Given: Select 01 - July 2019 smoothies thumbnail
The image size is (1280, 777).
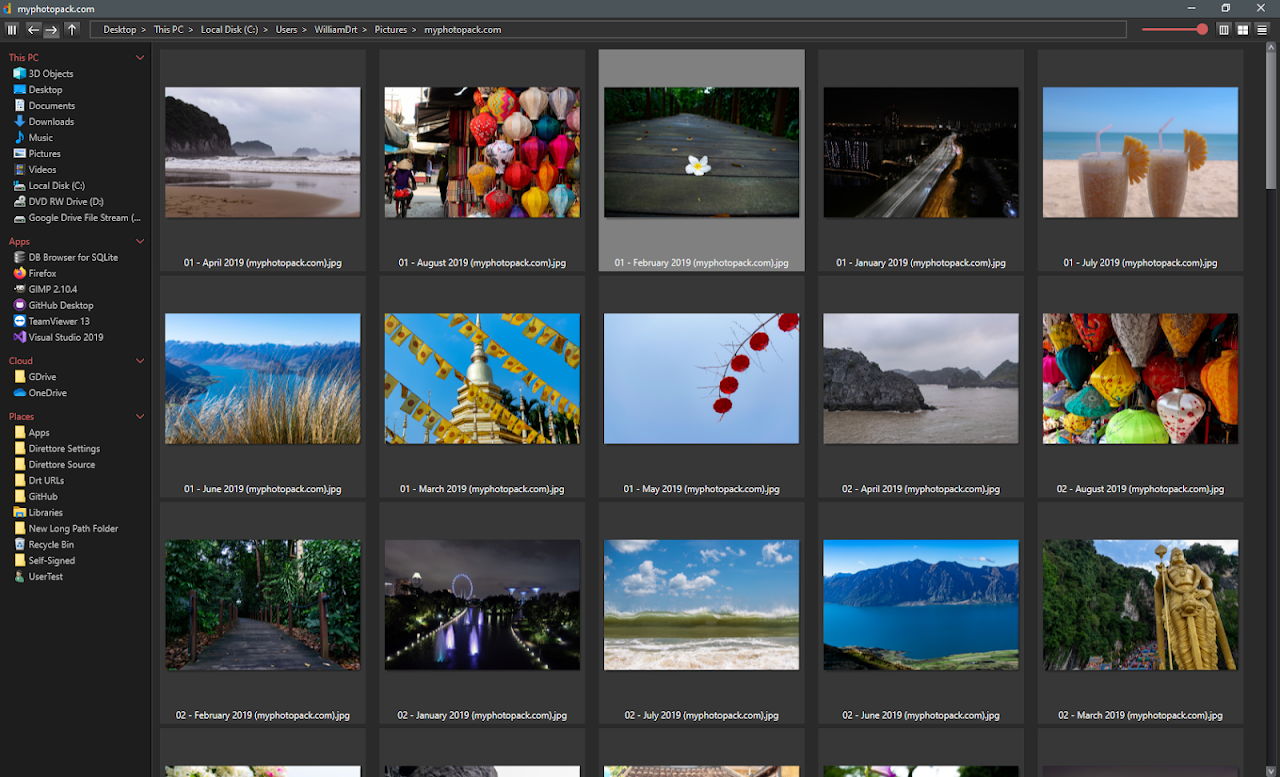Looking at the screenshot, I should point(1140,160).
